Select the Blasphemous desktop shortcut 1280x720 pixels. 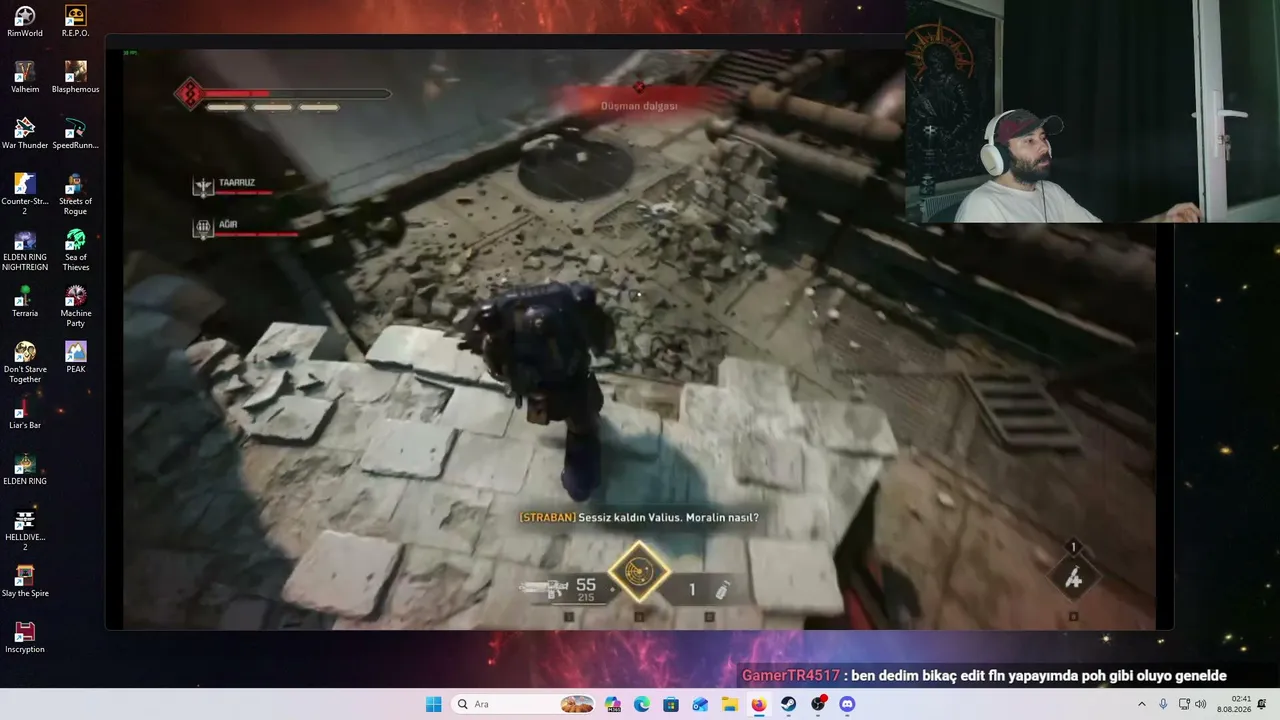pos(75,77)
